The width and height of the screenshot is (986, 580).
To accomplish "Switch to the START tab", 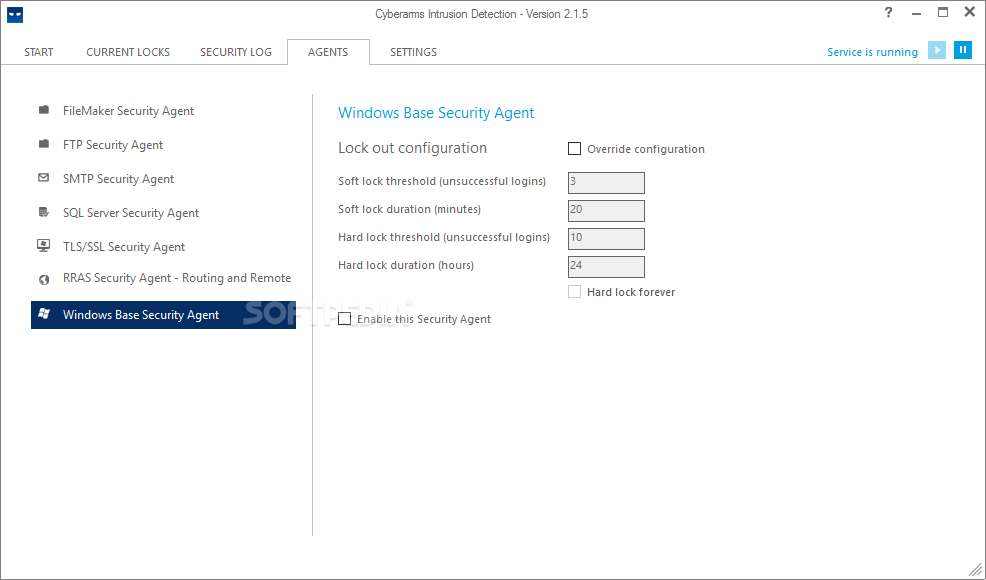I will tap(38, 52).
